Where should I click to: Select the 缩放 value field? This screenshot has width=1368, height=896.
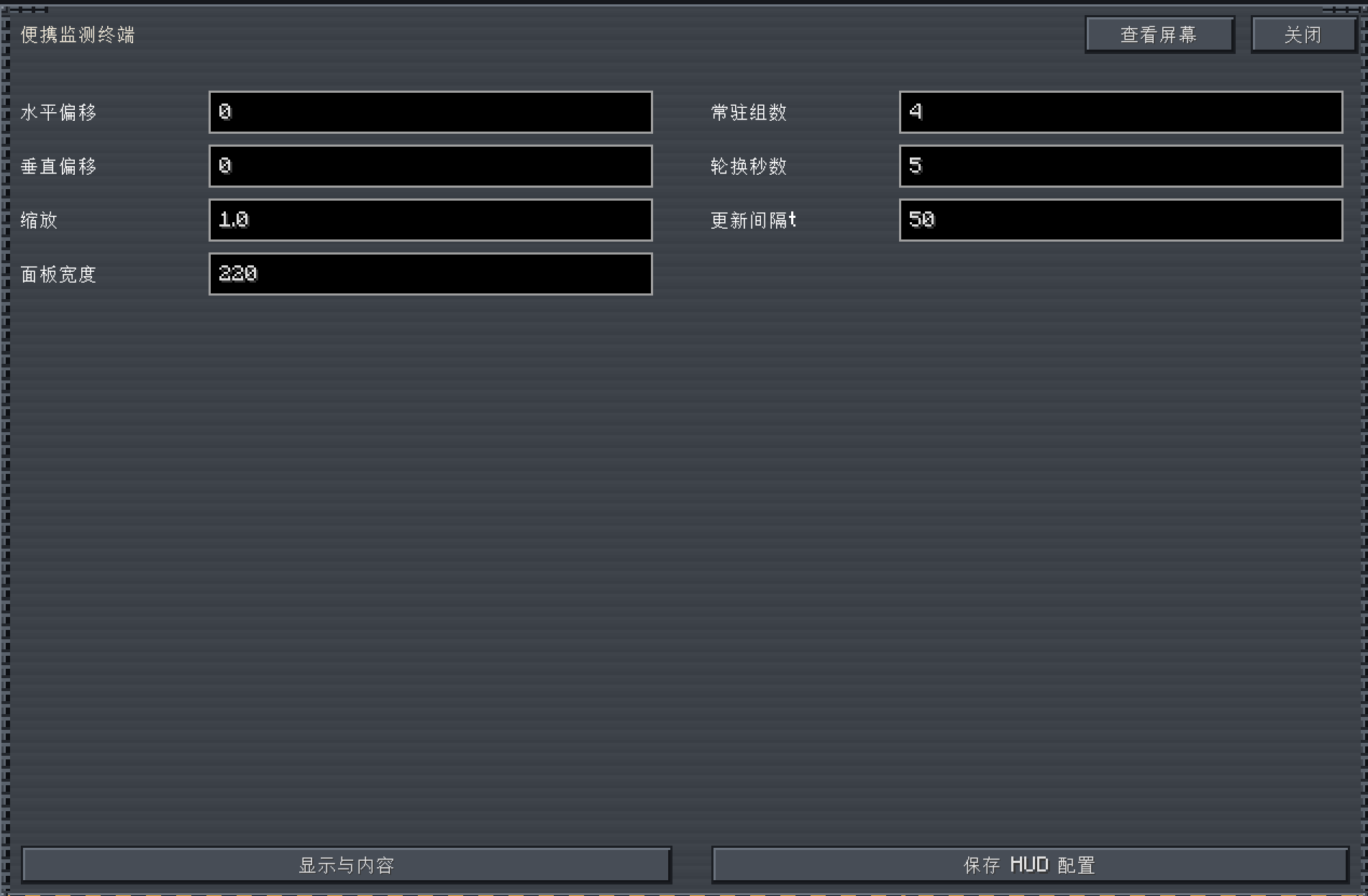point(431,220)
